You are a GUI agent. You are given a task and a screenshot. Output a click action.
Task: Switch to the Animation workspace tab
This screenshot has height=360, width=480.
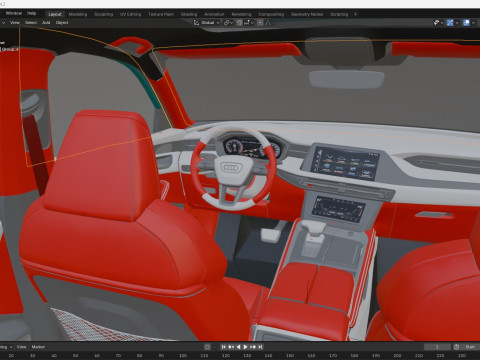click(x=214, y=14)
